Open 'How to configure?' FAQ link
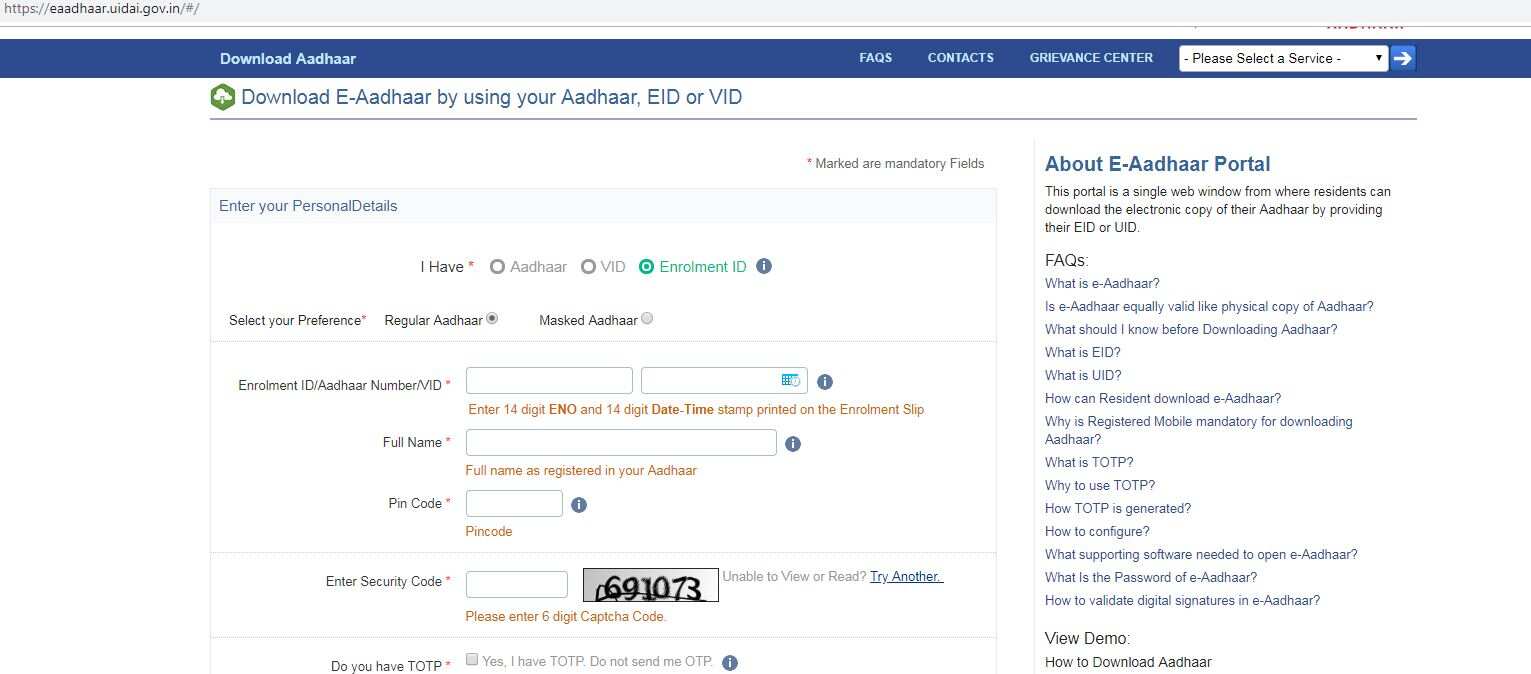This screenshot has height=674, width=1531. point(1097,531)
